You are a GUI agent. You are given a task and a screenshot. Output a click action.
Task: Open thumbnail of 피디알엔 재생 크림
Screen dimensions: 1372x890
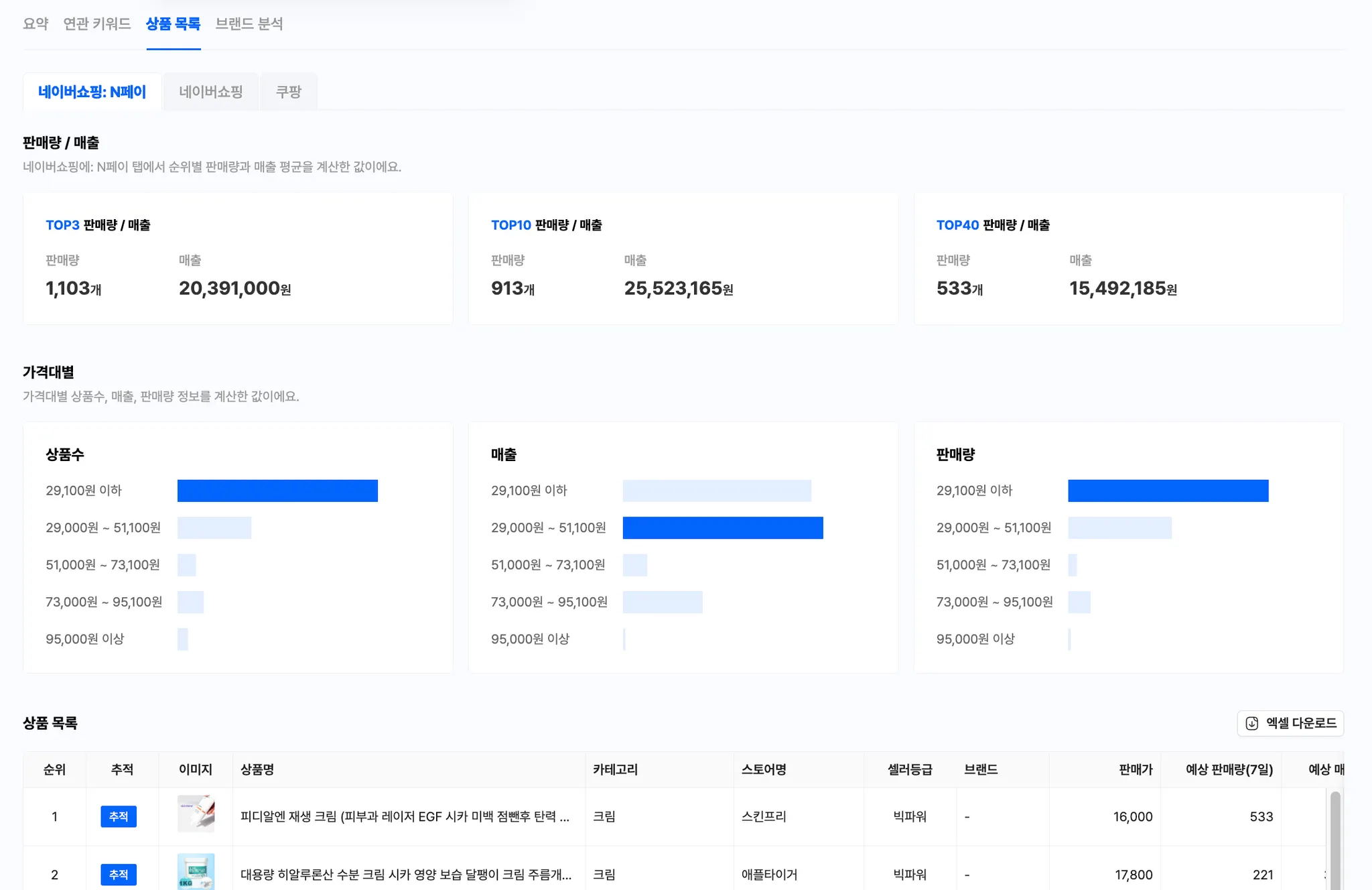coord(196,814)
